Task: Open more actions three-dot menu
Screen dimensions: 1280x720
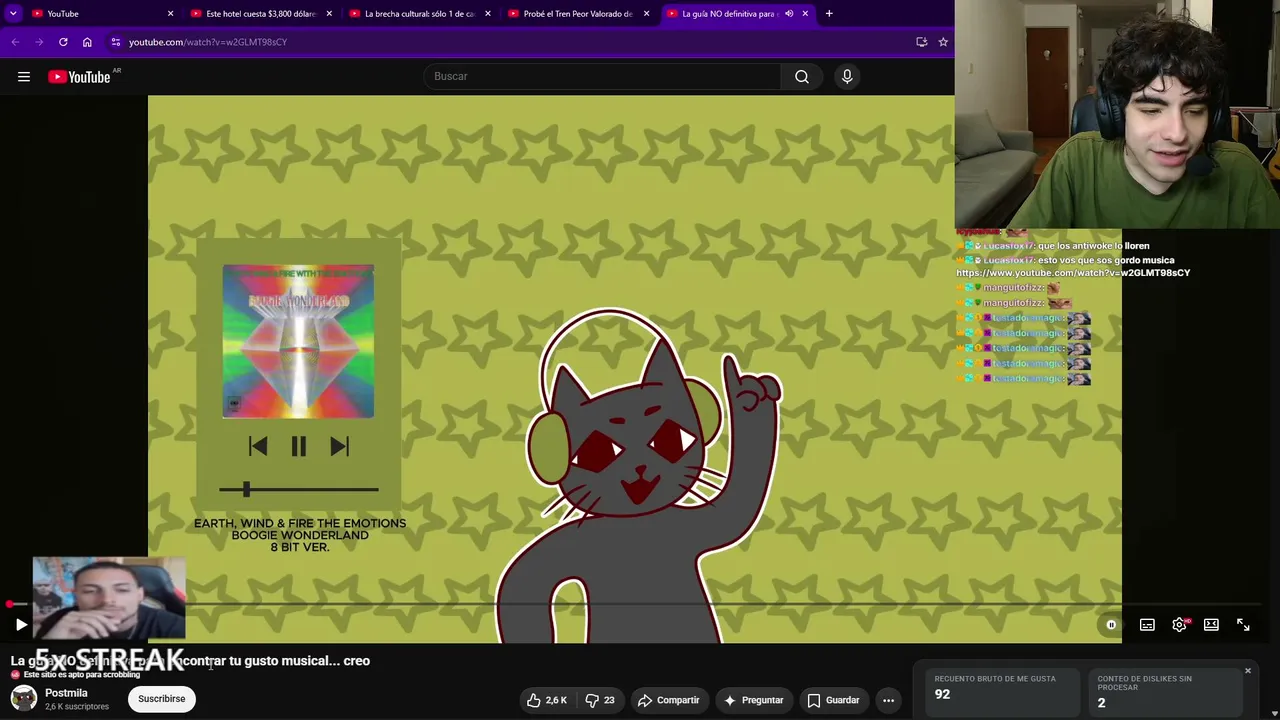Action: [888, 700]
